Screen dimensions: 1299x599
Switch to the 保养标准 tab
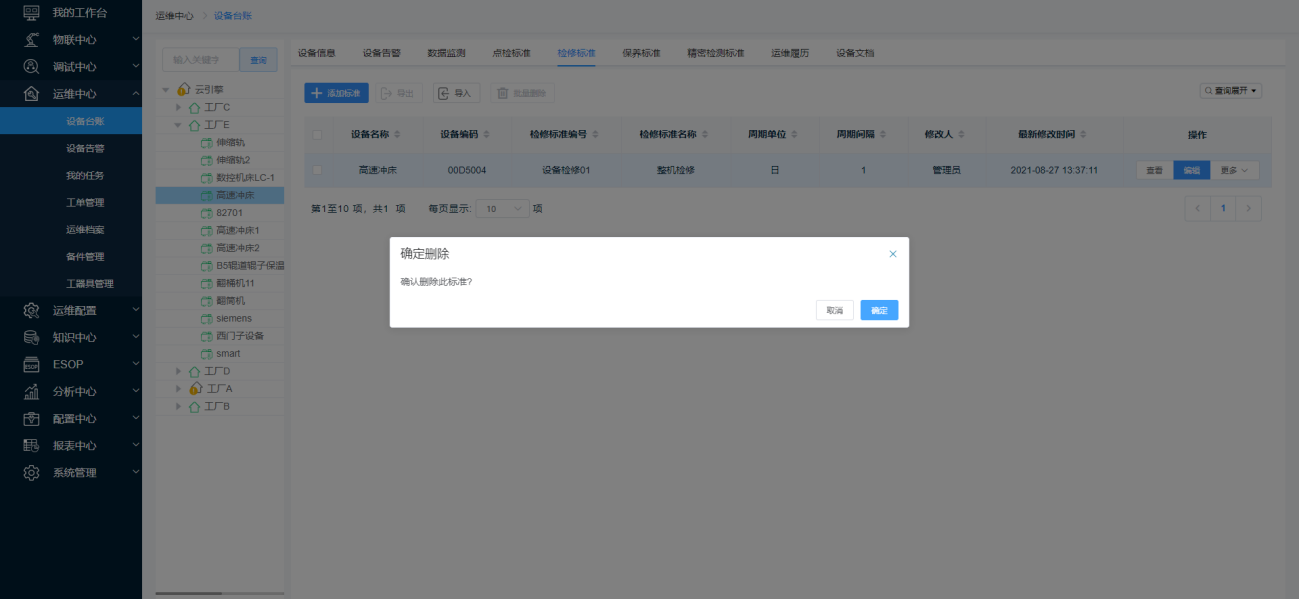click(641, 53)
